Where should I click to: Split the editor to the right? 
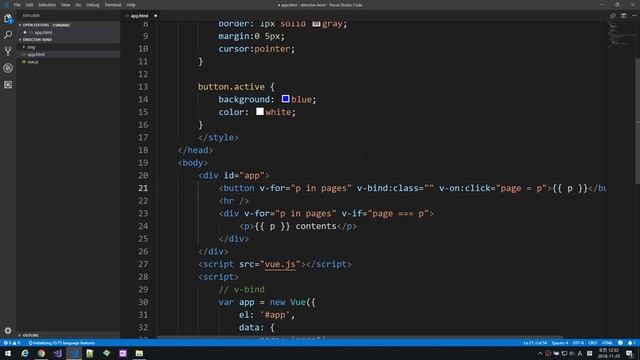(x=623, y=16)
